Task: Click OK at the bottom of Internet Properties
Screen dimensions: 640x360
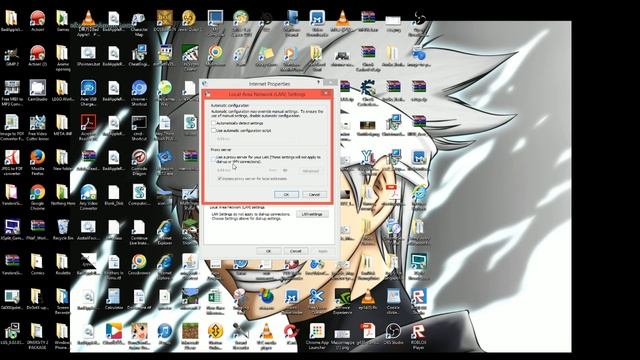Action: [268, 251]
